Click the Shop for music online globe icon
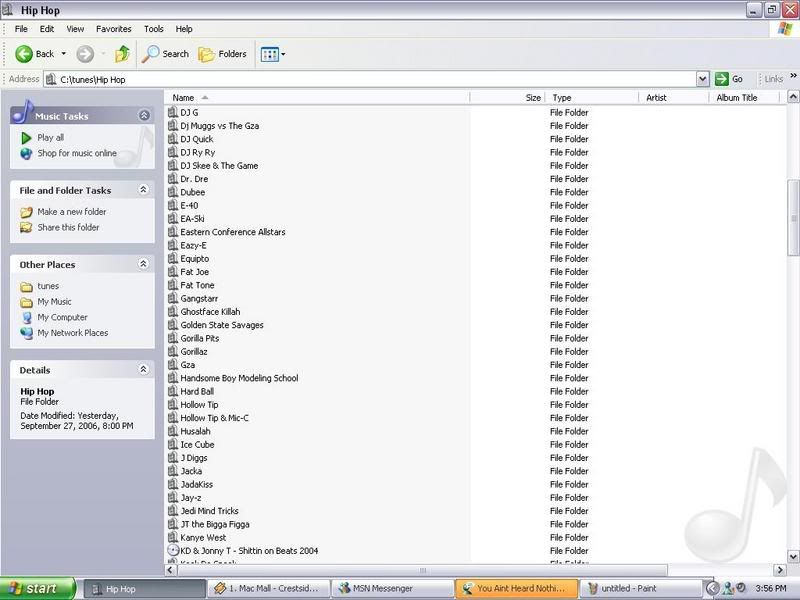 (26, 154)
